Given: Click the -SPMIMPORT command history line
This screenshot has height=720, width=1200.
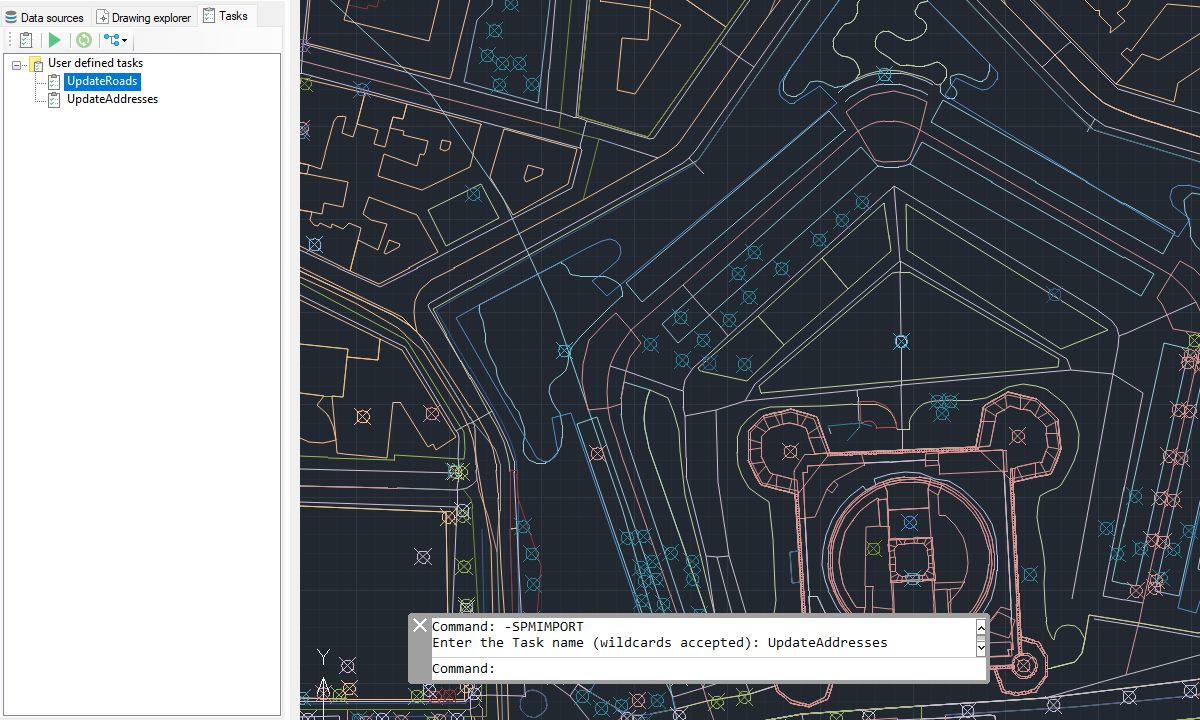Looking at the screenshot, I should [508, 627].
